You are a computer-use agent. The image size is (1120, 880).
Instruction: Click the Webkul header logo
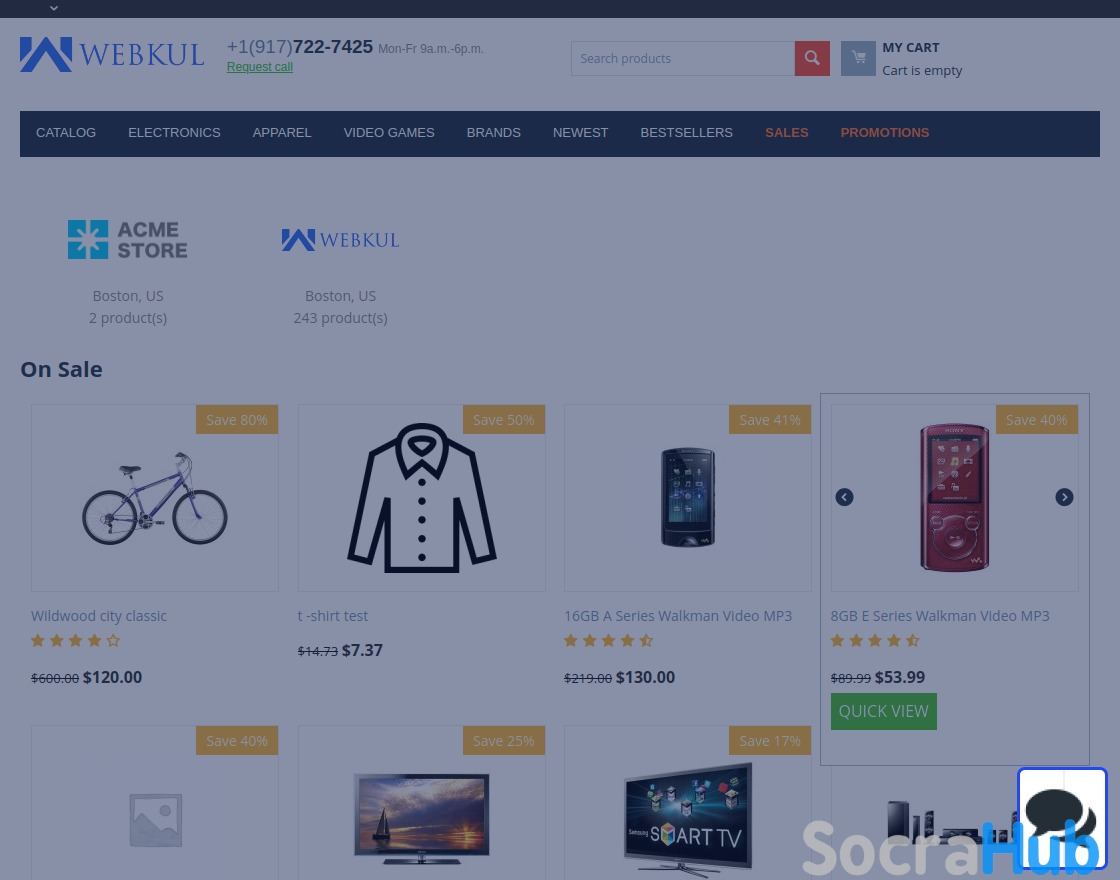click(112, 54)
